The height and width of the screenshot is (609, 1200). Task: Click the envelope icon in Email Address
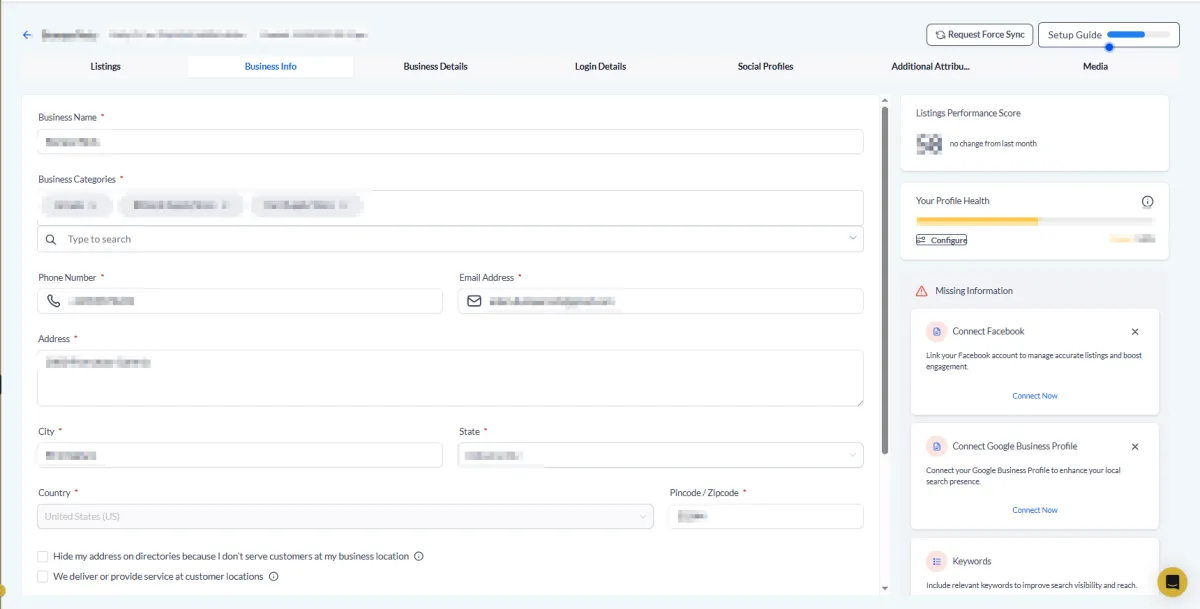(474, 301)
